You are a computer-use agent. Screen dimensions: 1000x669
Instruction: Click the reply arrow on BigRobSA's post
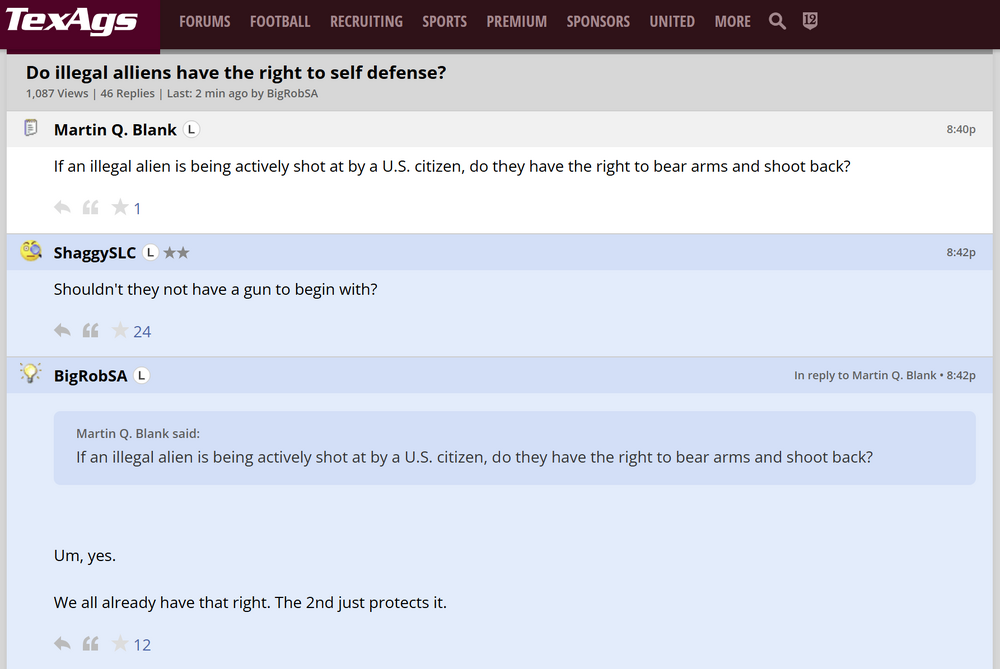[62, 644]
